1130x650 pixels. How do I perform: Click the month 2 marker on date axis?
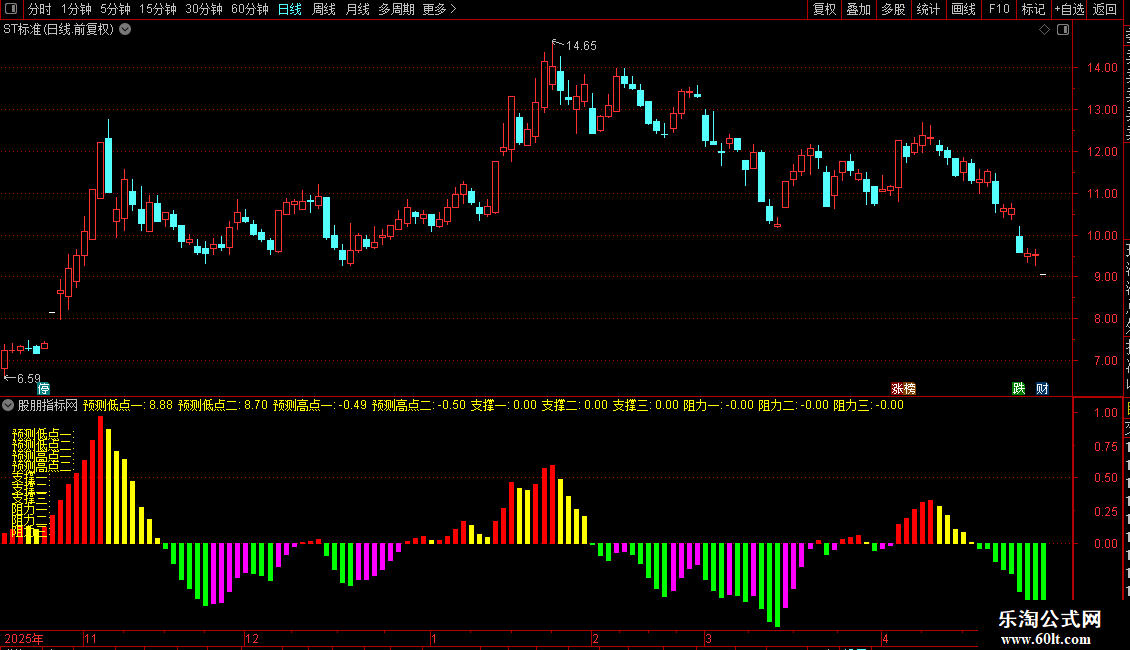(x=595, y=638)
